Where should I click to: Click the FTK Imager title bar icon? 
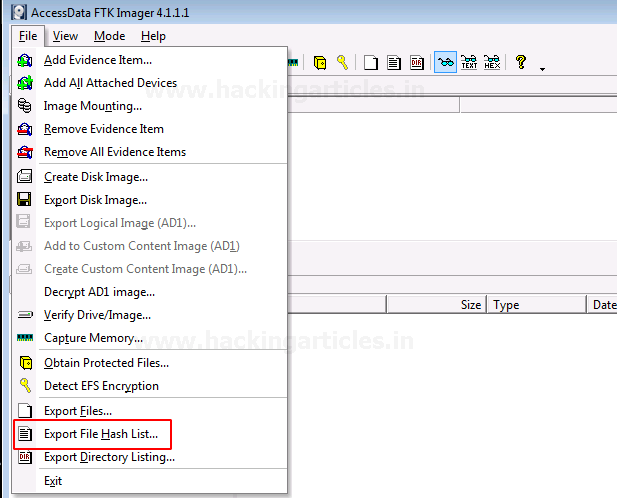tap(18, 13)
